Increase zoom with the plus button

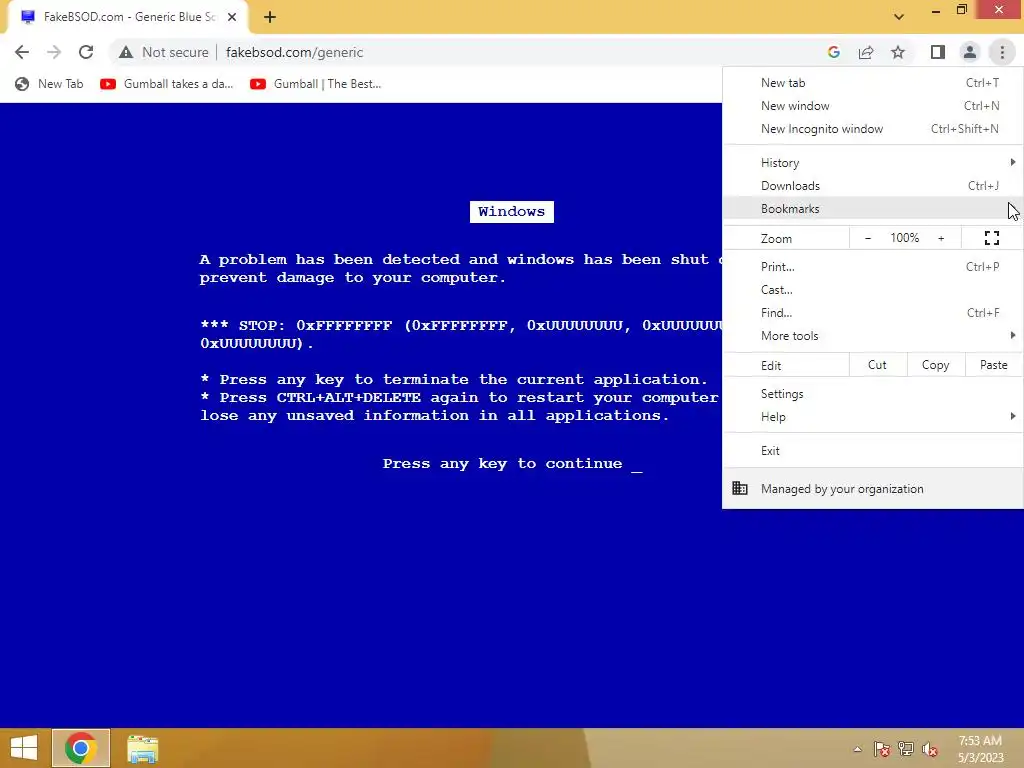click(x=941, y=238)
